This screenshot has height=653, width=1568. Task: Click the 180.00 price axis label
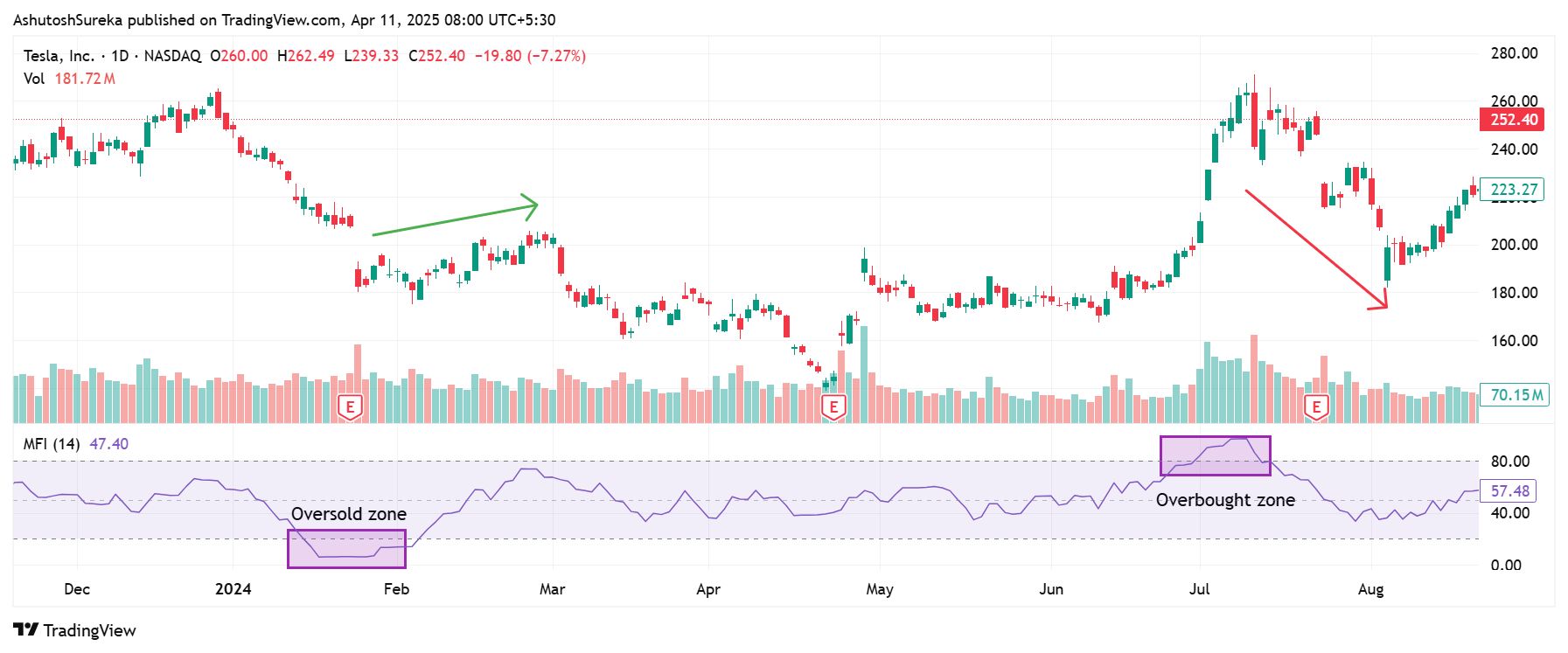(x=1514, y=293)
